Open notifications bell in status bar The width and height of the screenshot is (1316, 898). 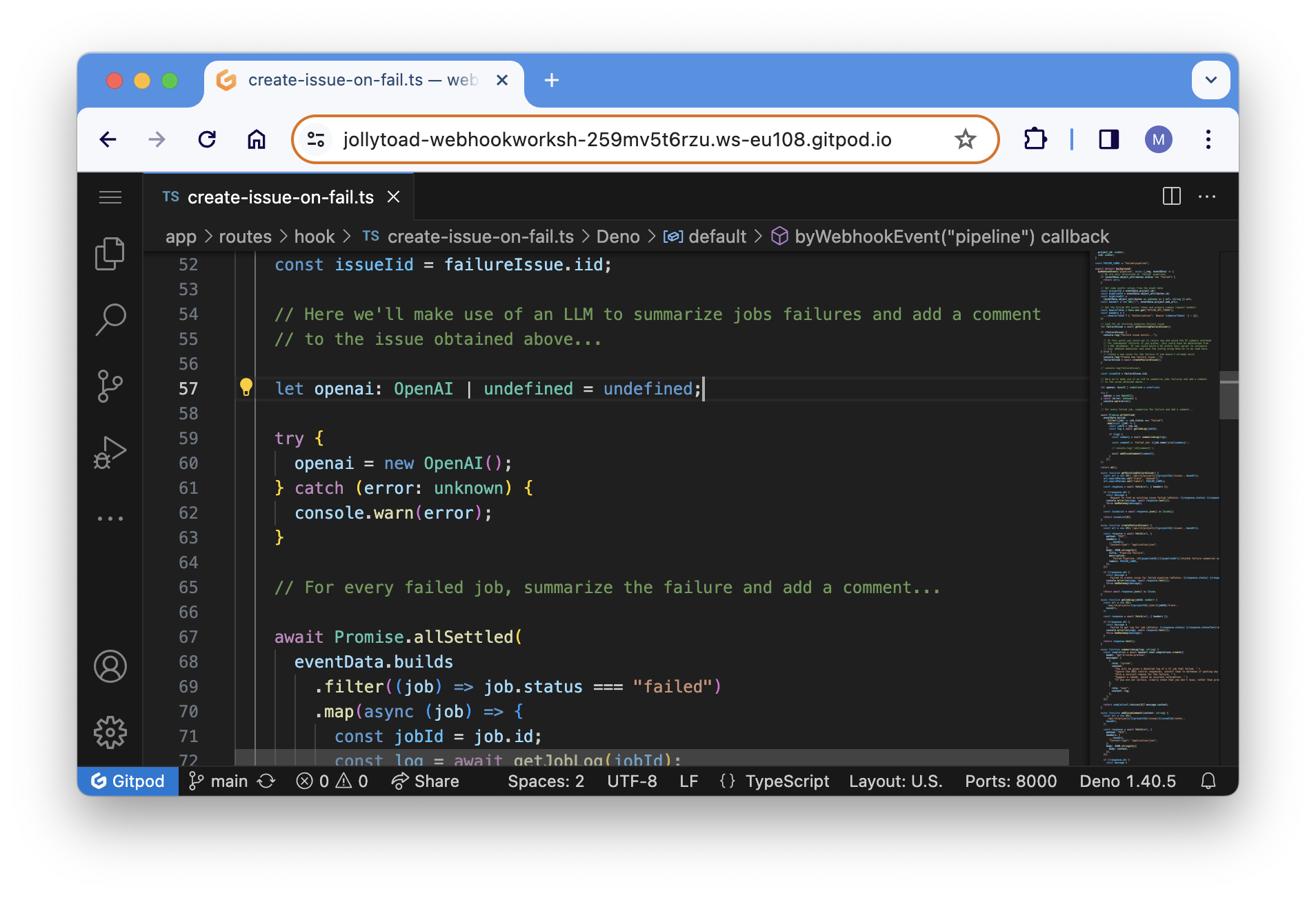[1208, 781]
